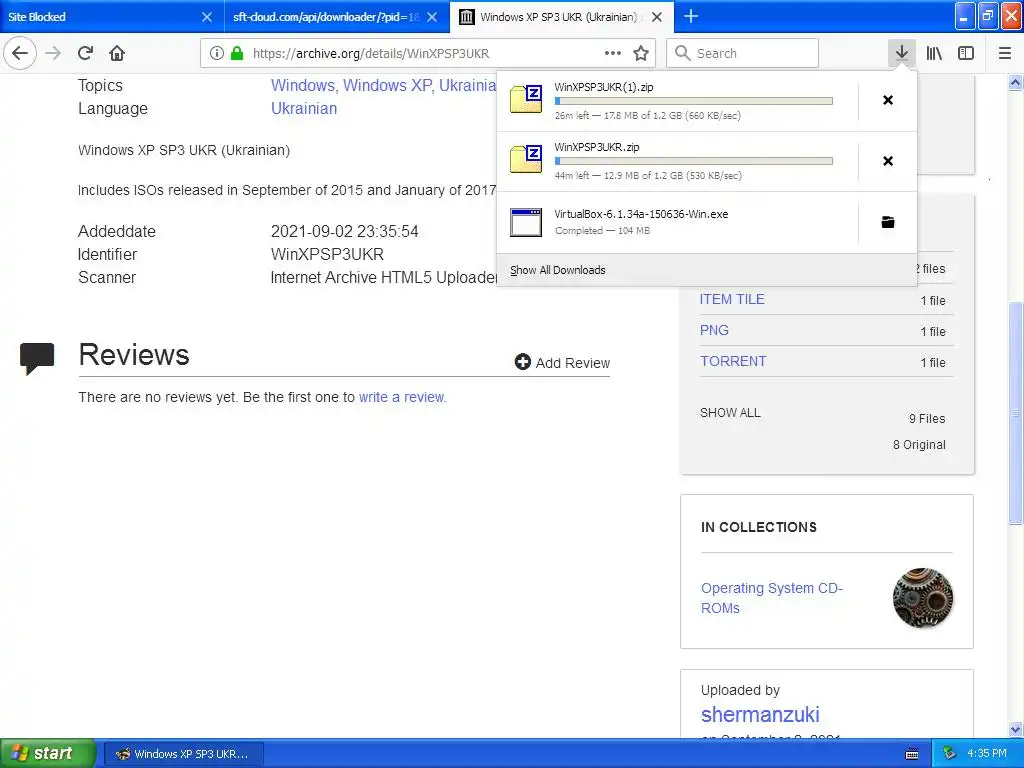Click the scrollbar up arrow

pos(1015,82)
